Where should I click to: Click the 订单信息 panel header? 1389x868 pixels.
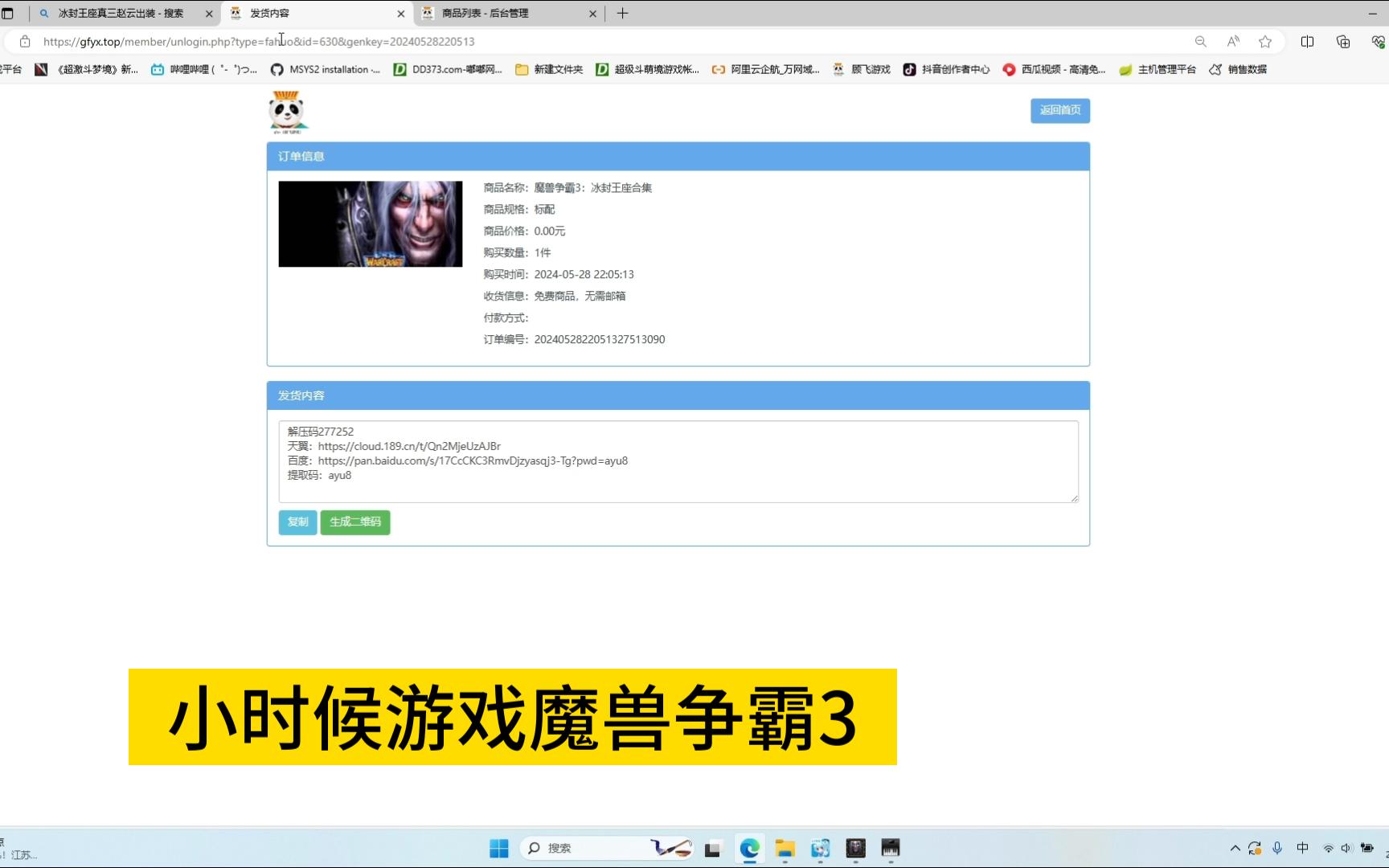(x=678, y=157)
